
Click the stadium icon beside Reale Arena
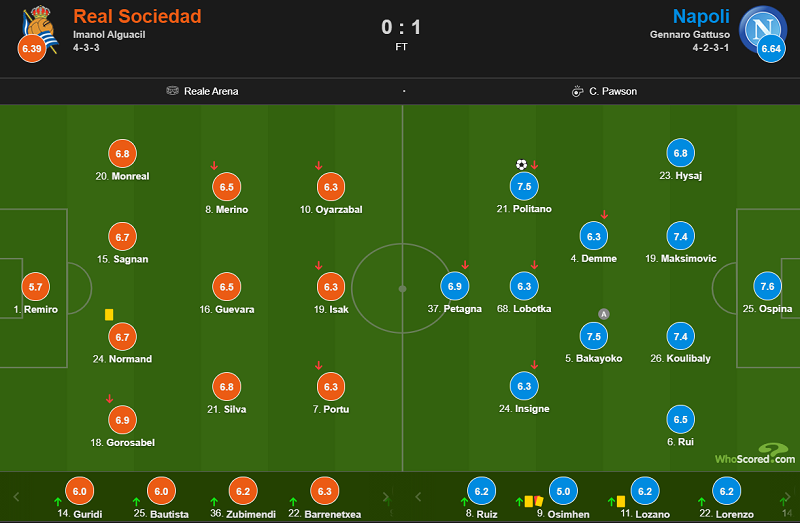tap(172, 91)
